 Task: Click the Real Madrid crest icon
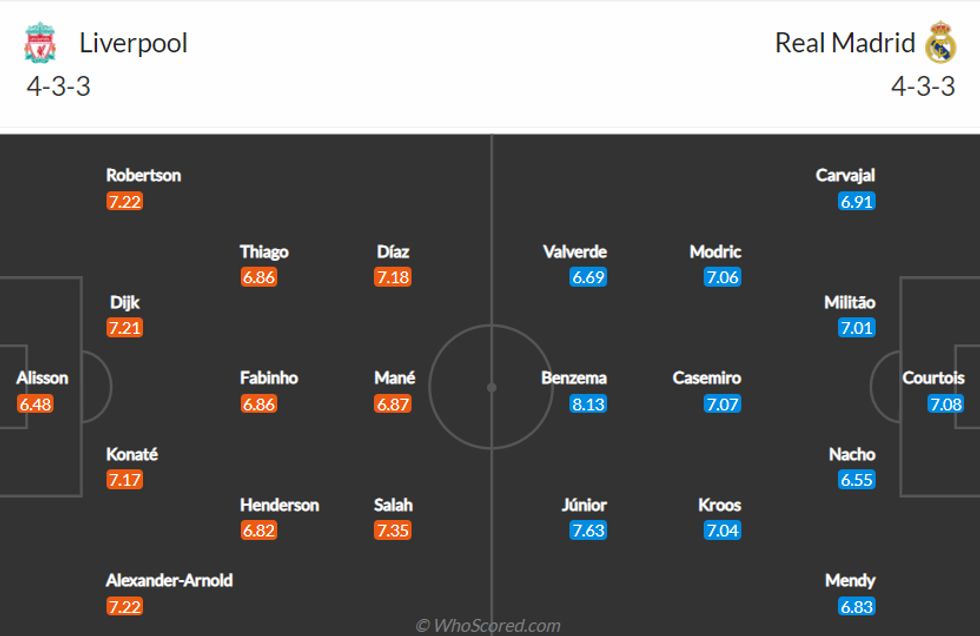coord(941,43)
